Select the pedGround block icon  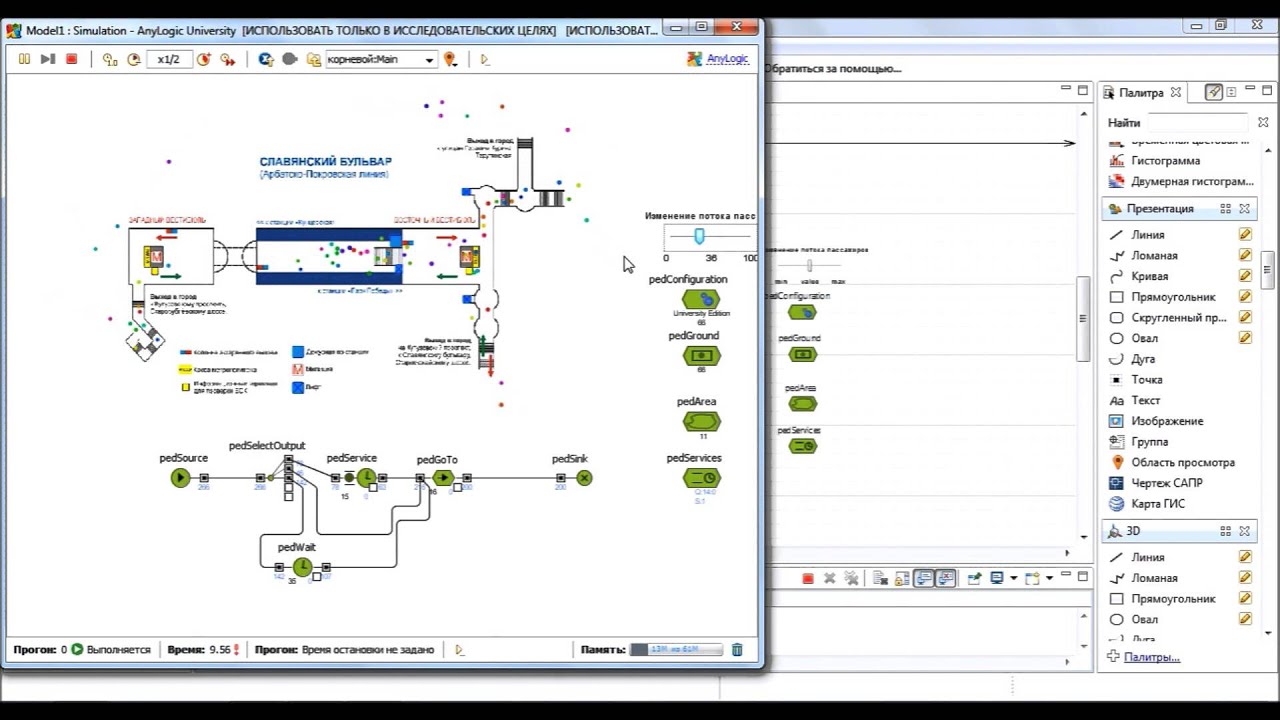(701, 355)
